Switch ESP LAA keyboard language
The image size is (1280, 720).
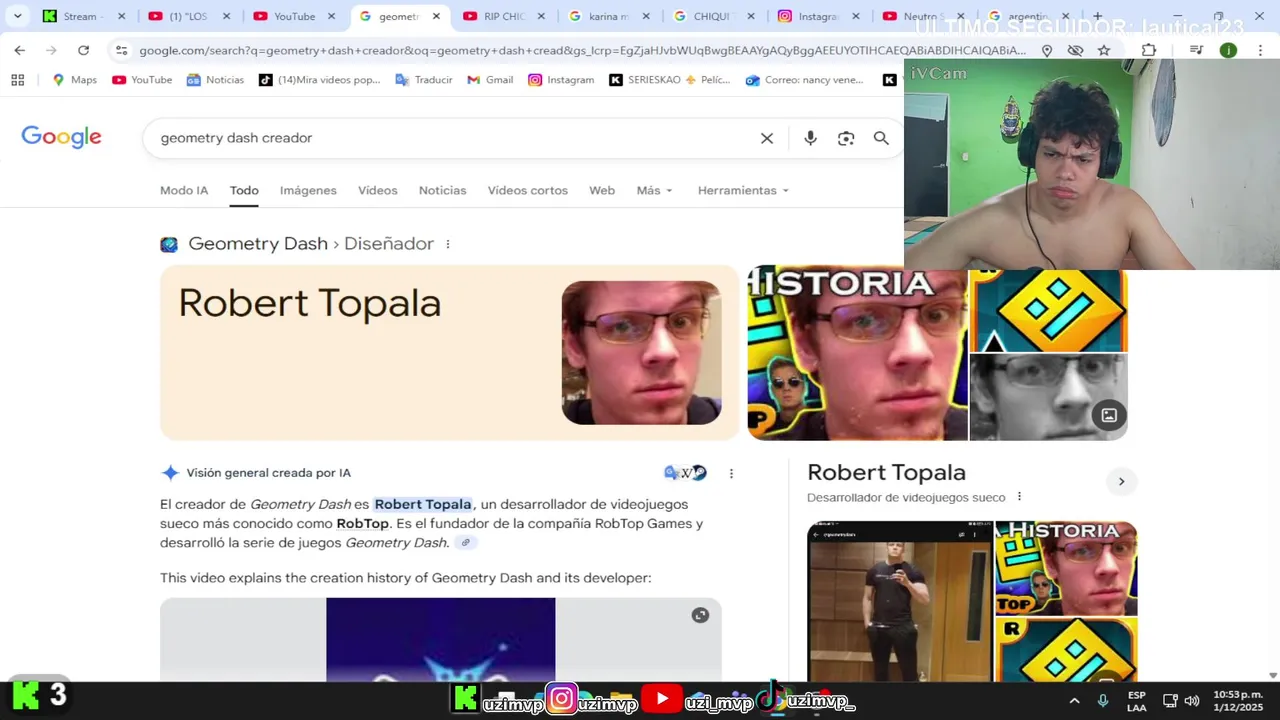[1137, 701]
